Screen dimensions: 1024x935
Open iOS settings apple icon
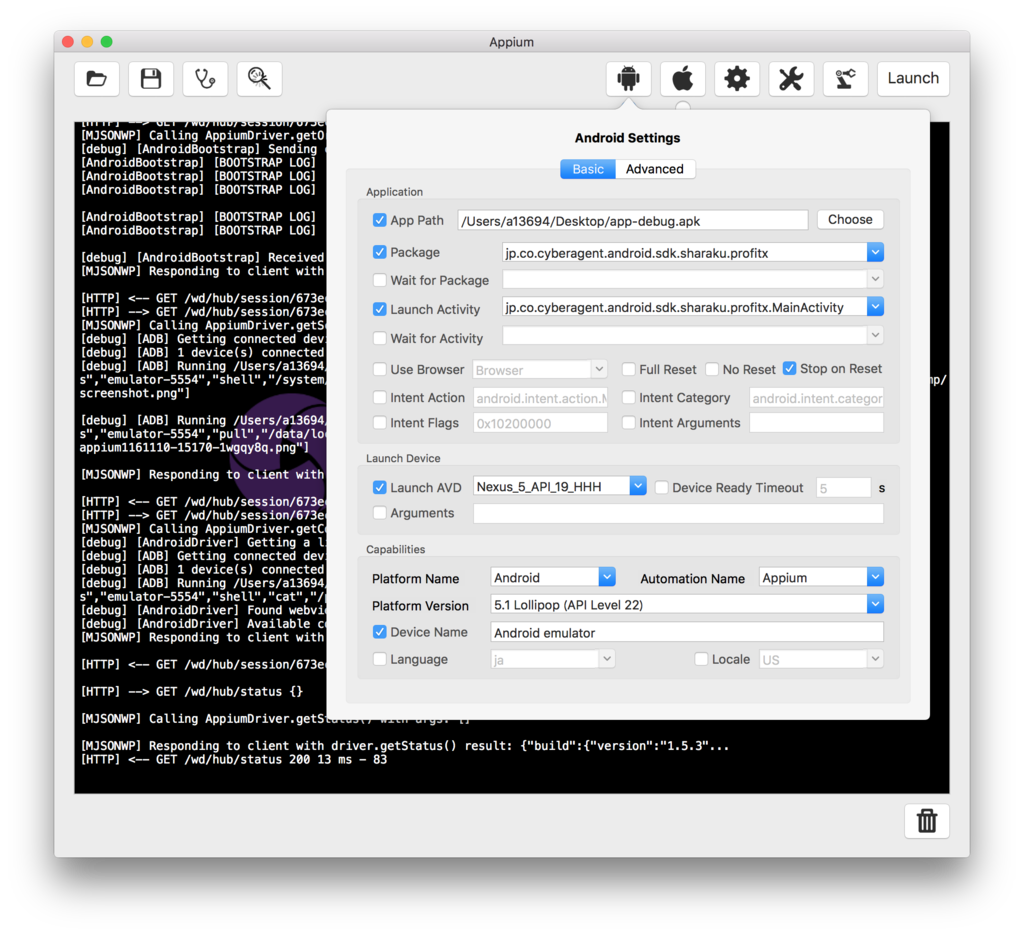pos(682,79)
